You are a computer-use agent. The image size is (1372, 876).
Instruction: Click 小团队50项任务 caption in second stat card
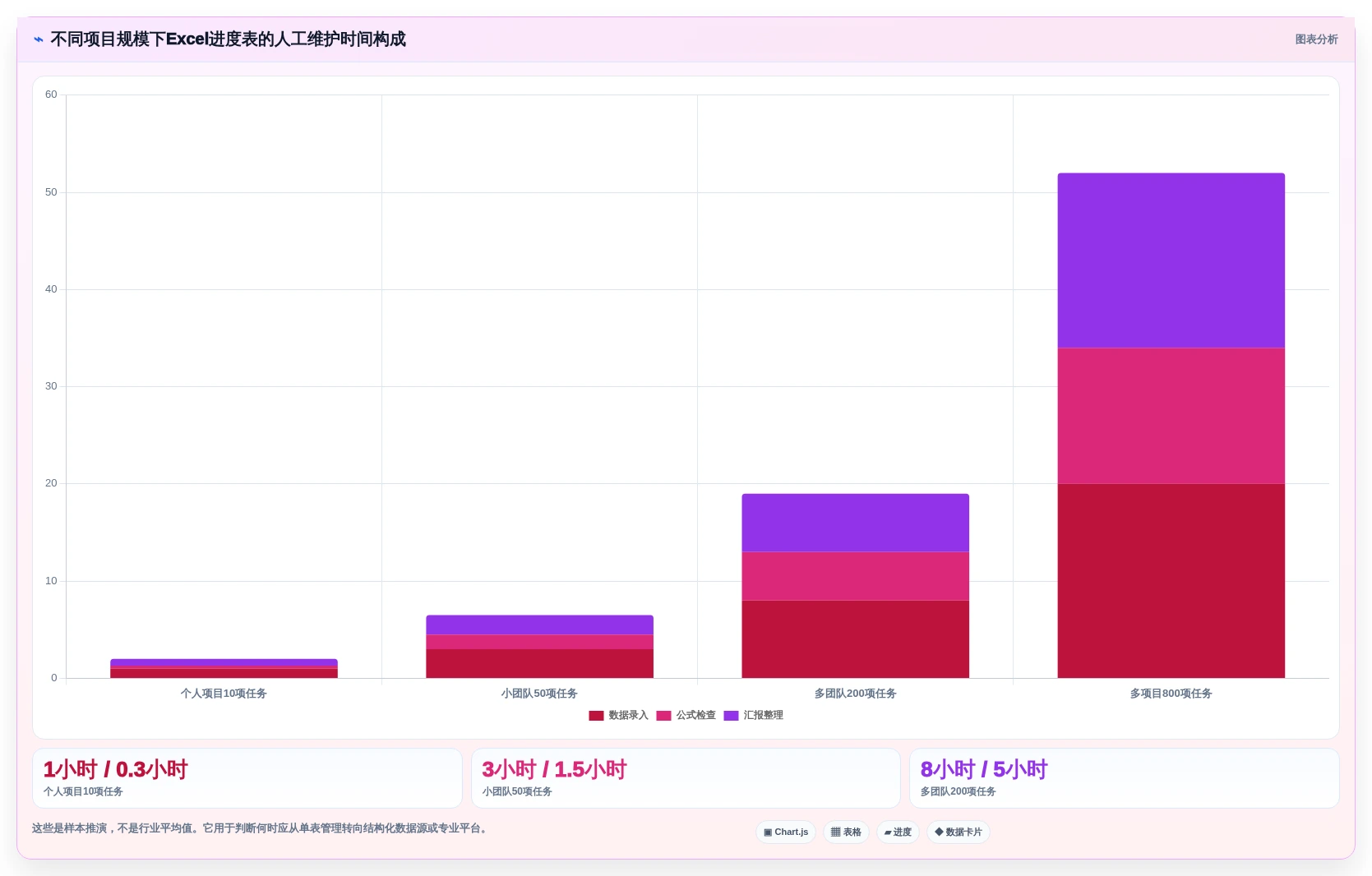click(517, 791)
